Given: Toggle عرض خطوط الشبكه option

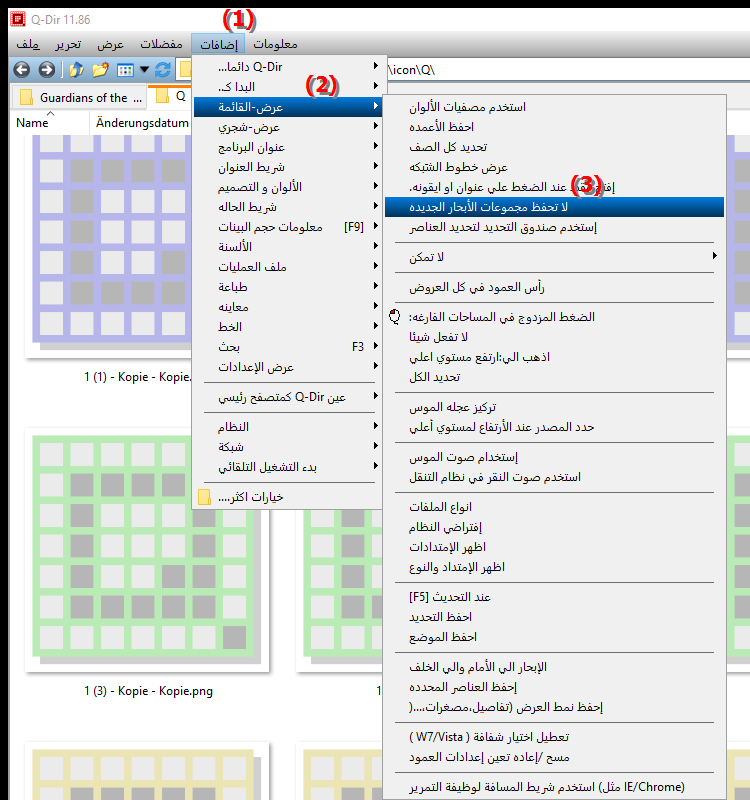Looking at the screenshot, I should (554, 167).
